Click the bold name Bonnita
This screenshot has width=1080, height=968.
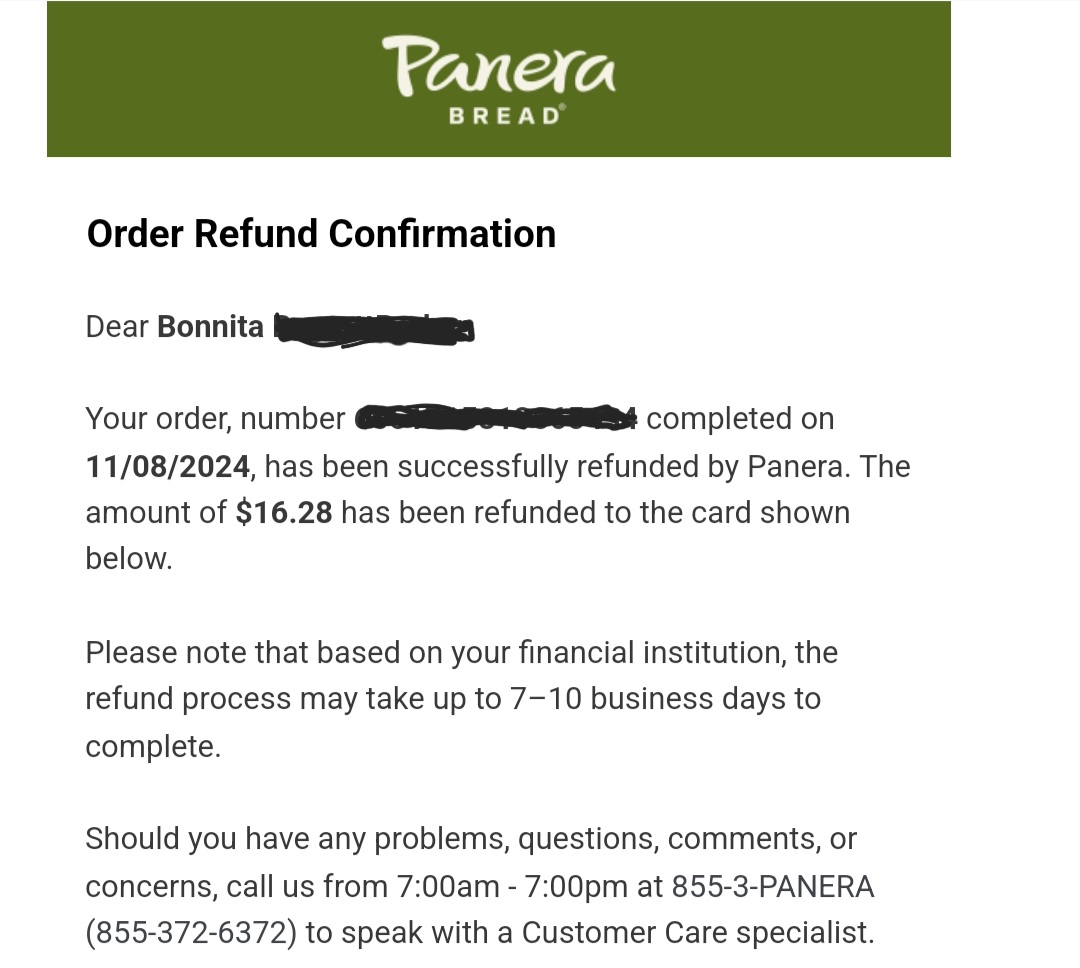tap(211, 327)
